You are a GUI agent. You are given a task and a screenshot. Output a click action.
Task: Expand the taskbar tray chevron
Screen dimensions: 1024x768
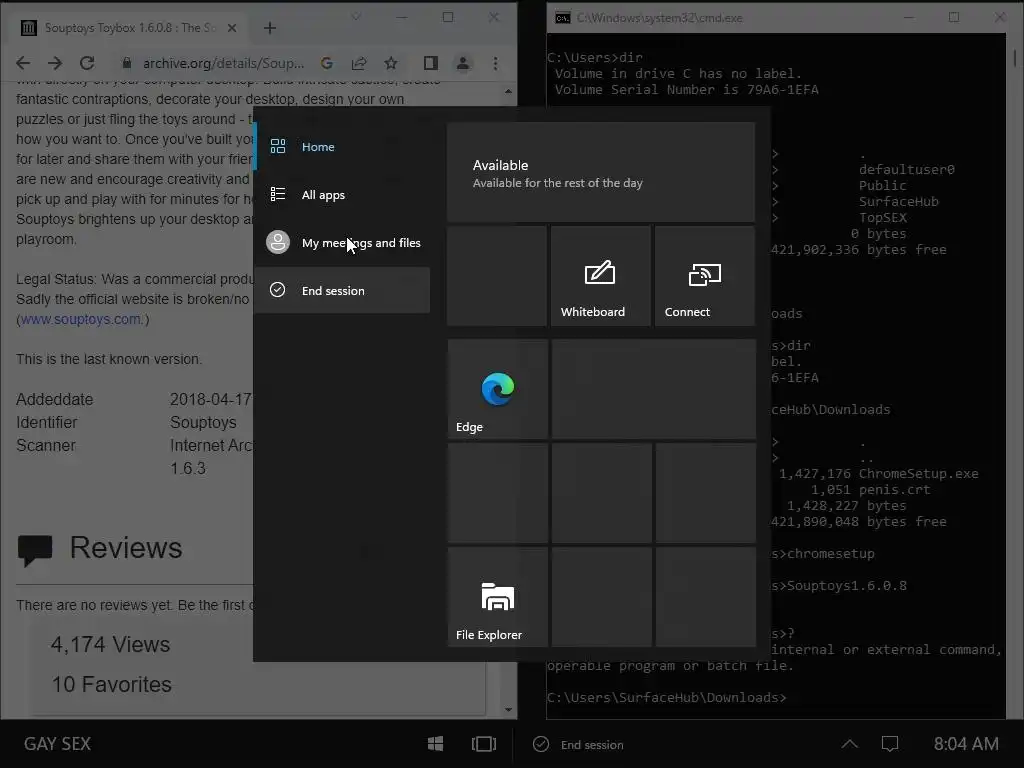click(x=850, y=744)
